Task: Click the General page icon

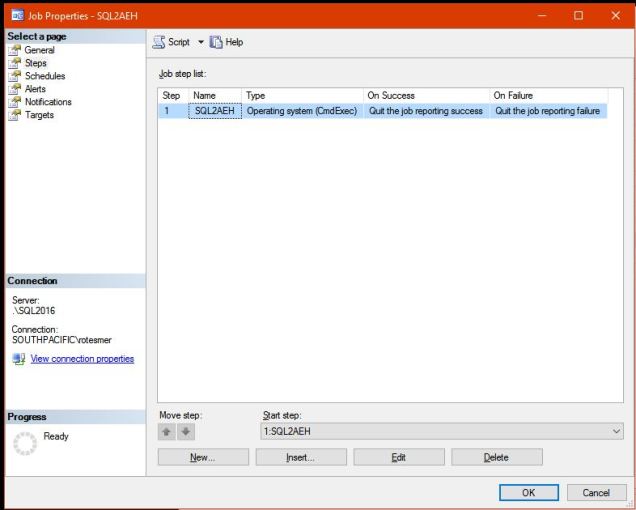Action: [x=15, y=50]
